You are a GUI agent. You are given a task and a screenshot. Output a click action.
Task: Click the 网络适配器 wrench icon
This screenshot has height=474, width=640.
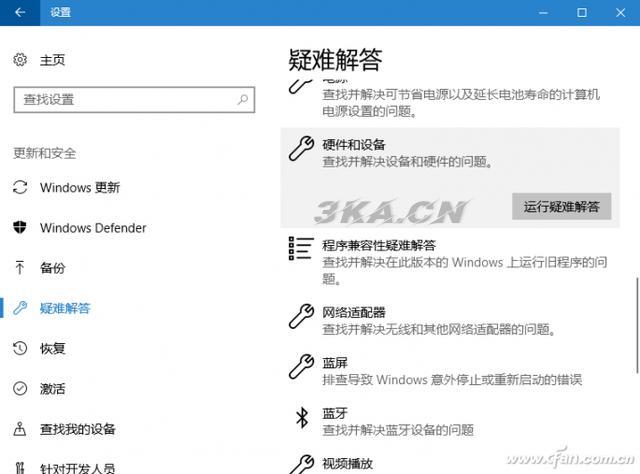tap(302, 316)
